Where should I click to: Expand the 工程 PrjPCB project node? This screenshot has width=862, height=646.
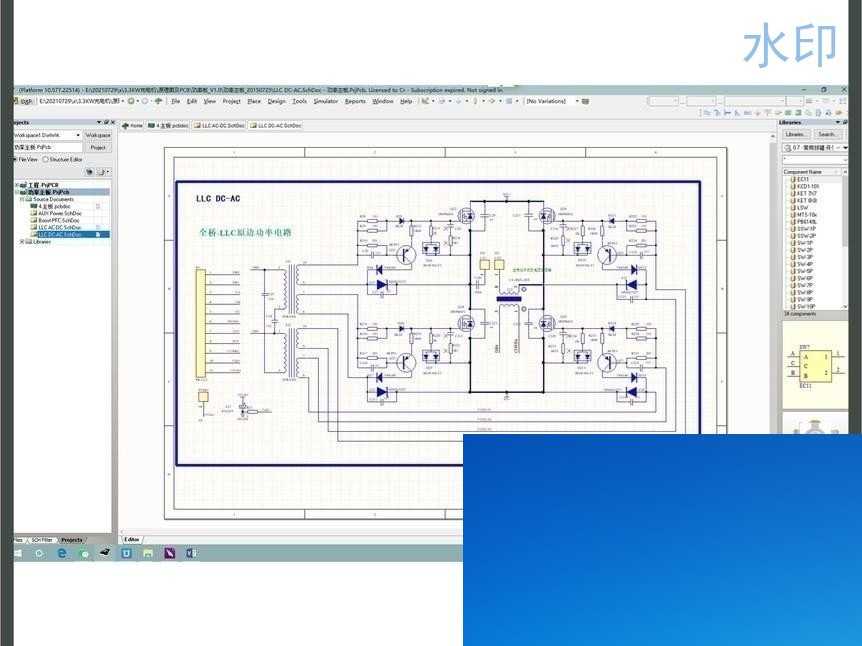[x=16, y=186]
